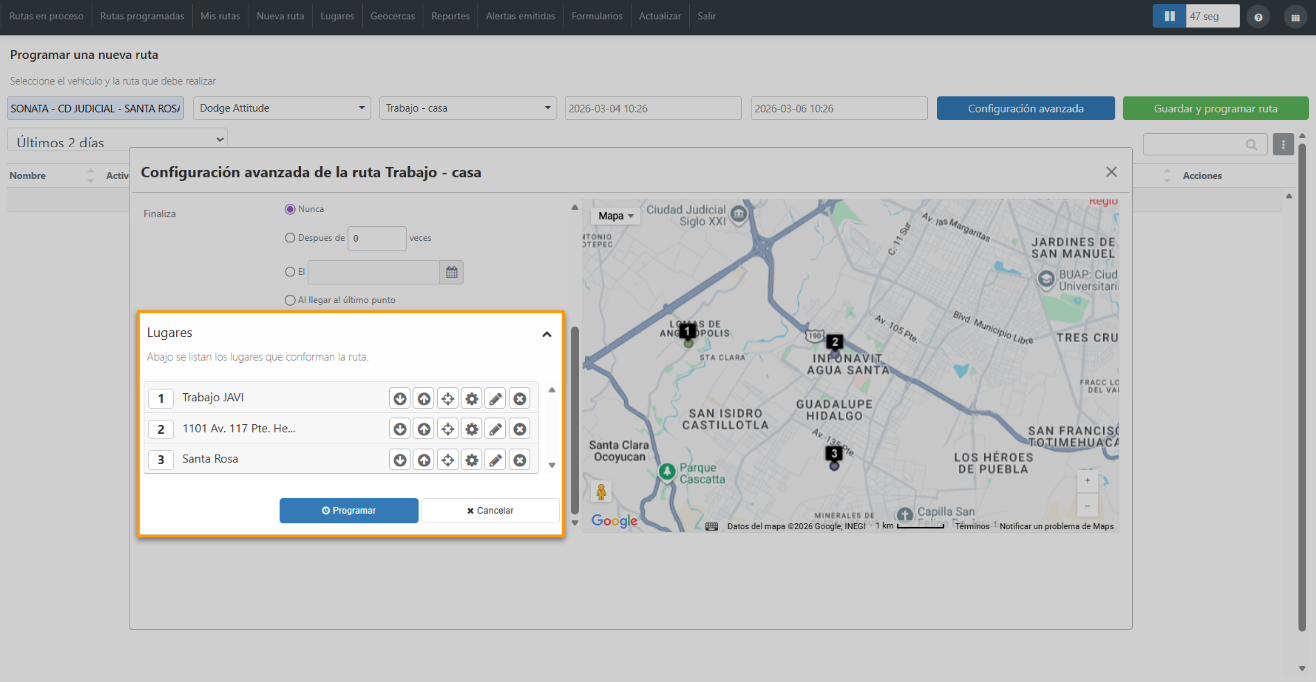The width and height of the screenshot is (1316, 682).
Task: Open gear settings for Santa Rosa
Action: (472, 460)
